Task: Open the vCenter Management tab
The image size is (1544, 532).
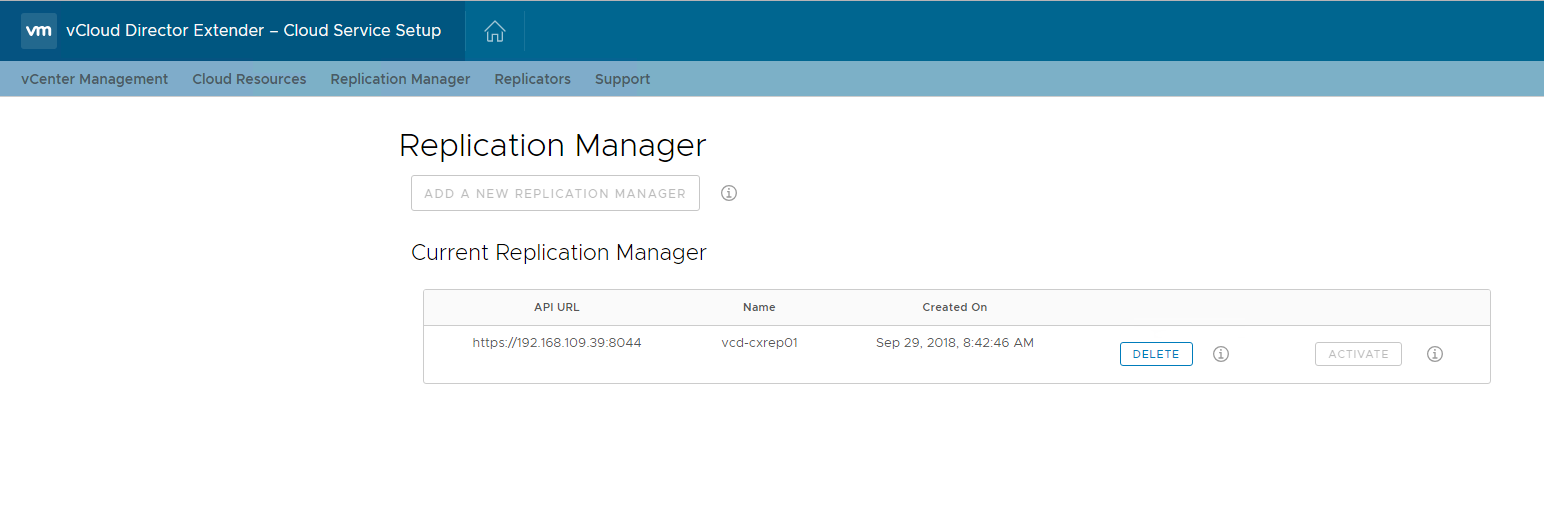Action: (x=94, y=79)
